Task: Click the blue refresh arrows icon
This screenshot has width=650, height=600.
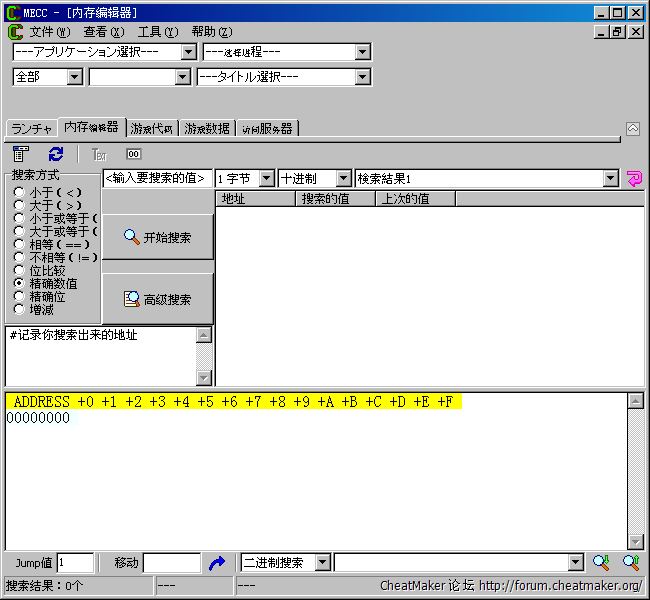Action: [56, 154]
